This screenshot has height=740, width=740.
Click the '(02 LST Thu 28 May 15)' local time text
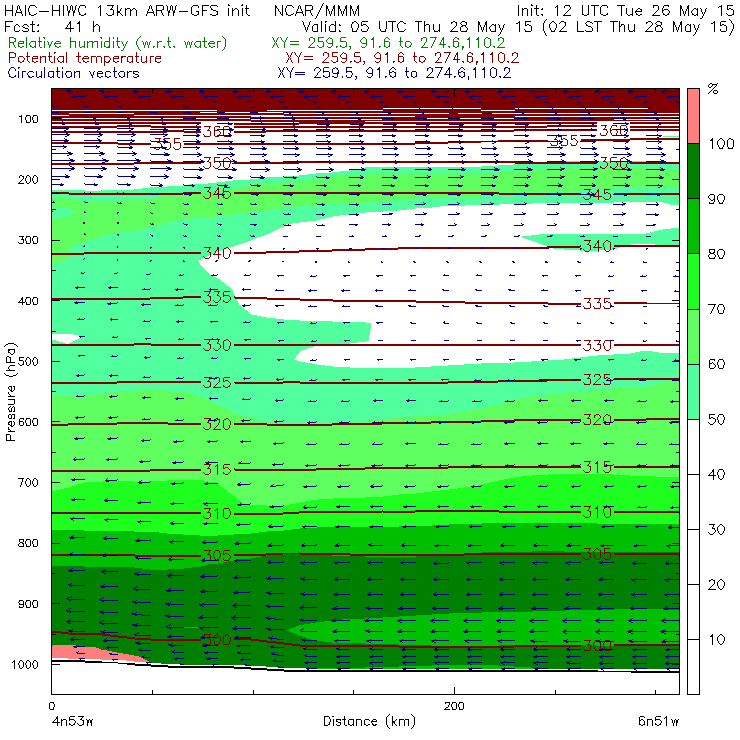tap(638, 26)
